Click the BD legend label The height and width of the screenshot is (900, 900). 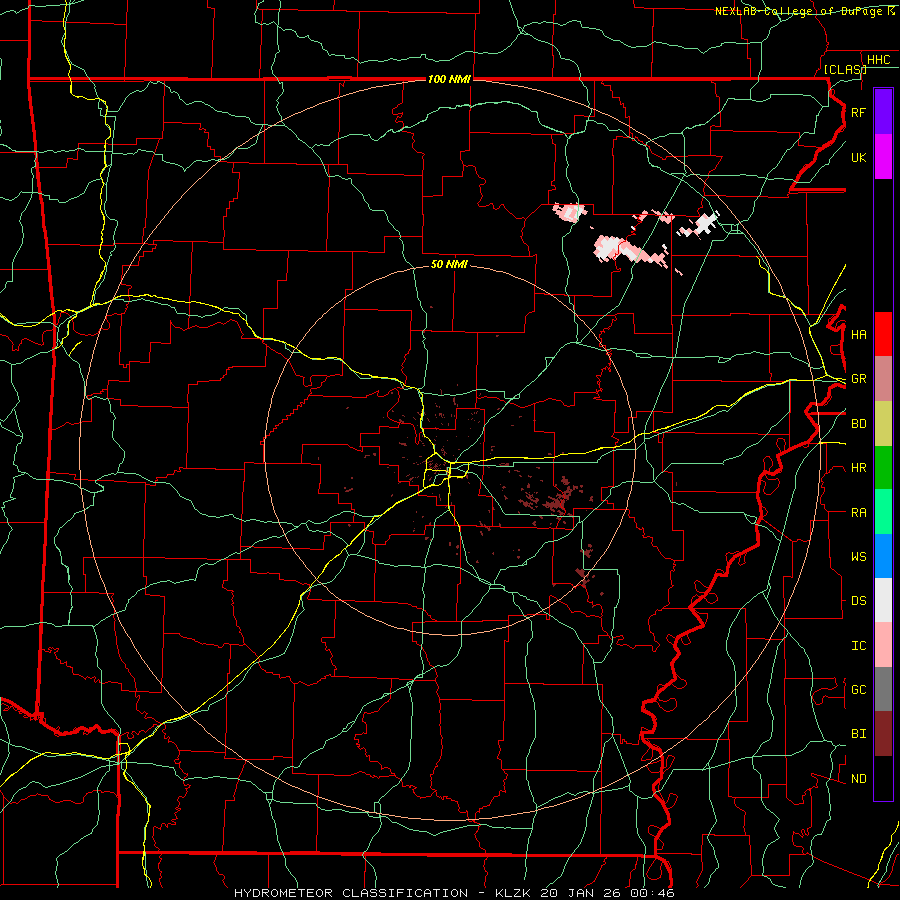(x=858, y=424)
